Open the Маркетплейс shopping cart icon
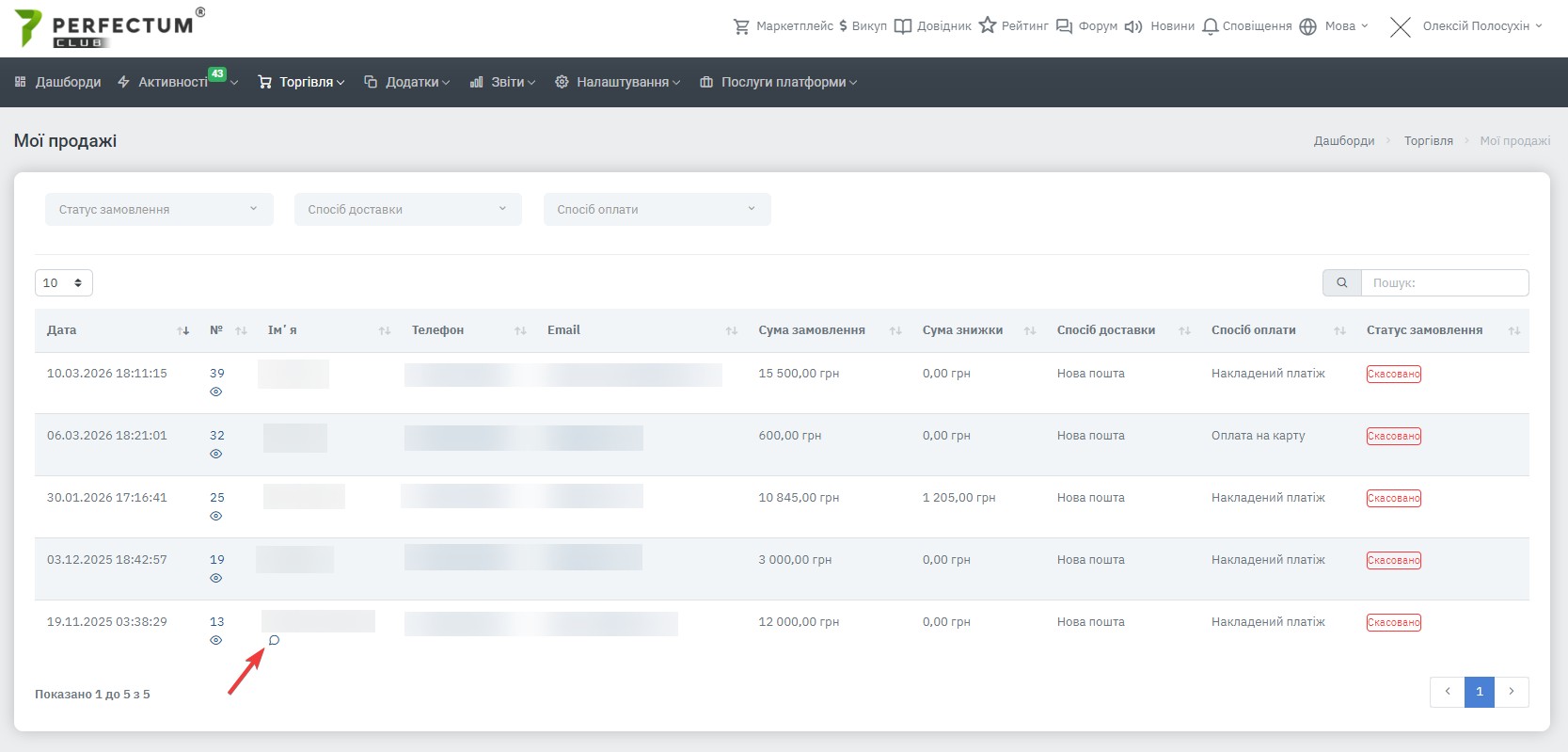 (x=742, y=26)
